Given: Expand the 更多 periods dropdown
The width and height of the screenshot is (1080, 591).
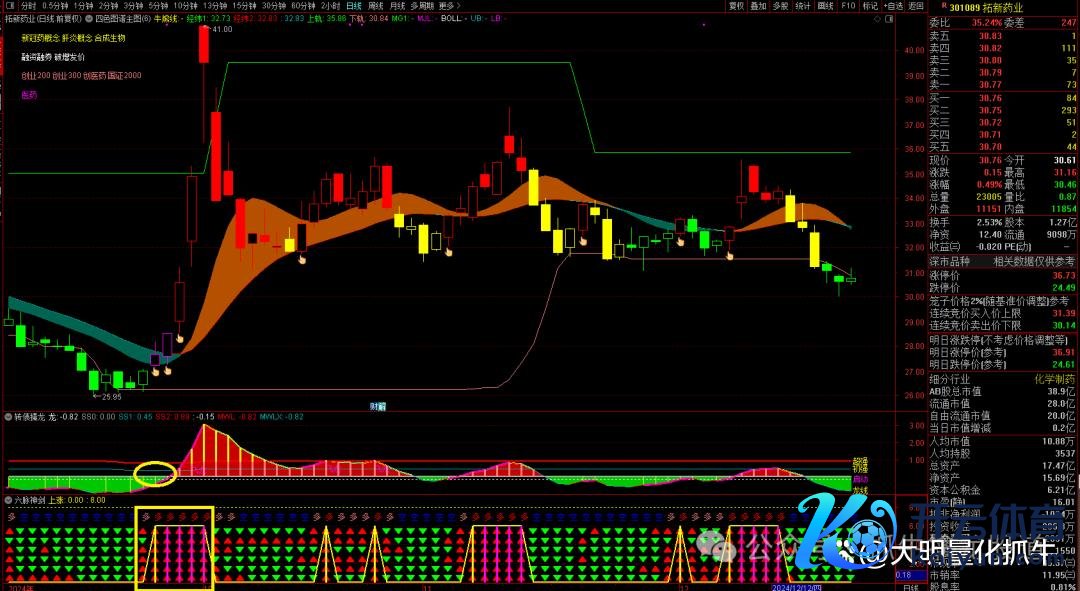Looking at the screenshot, I should point(446,6).
